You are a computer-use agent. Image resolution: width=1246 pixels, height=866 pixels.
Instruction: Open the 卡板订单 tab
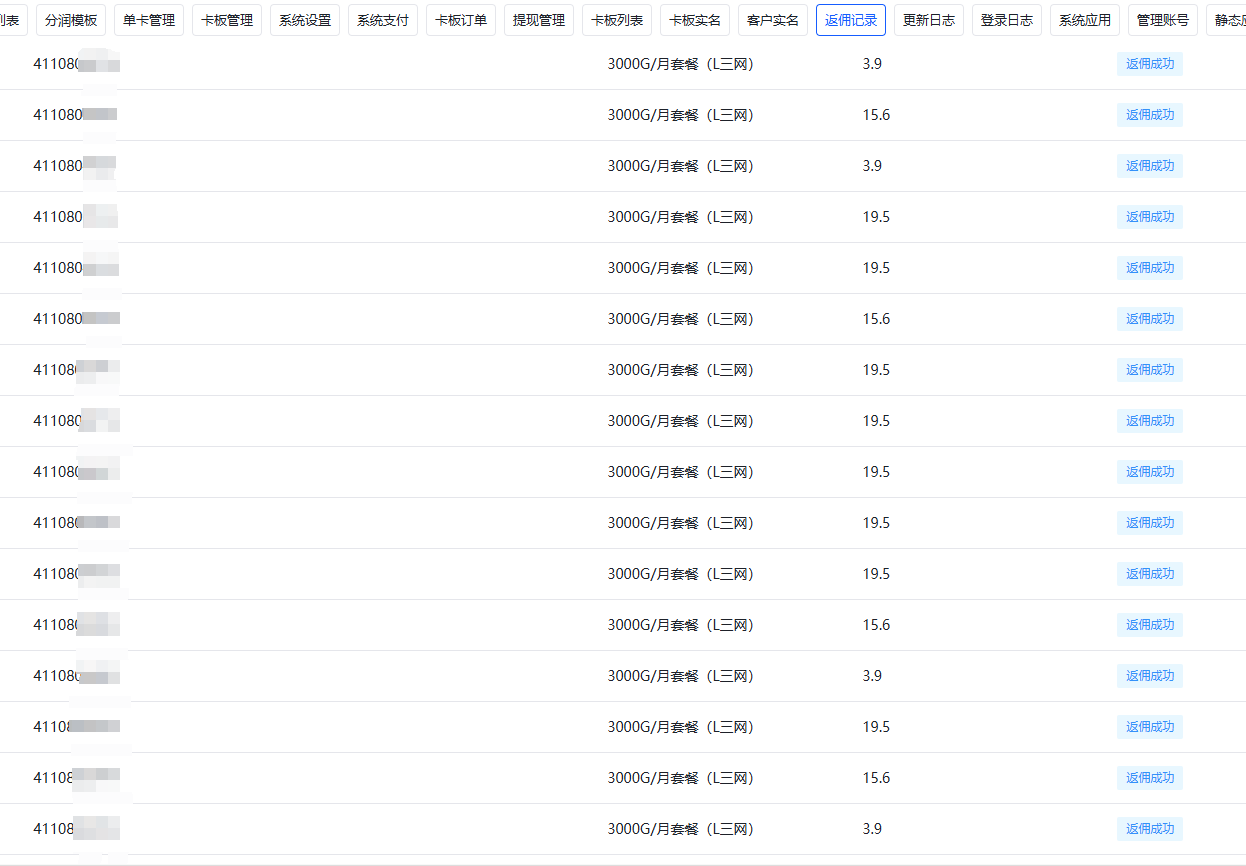click(461, 20)
